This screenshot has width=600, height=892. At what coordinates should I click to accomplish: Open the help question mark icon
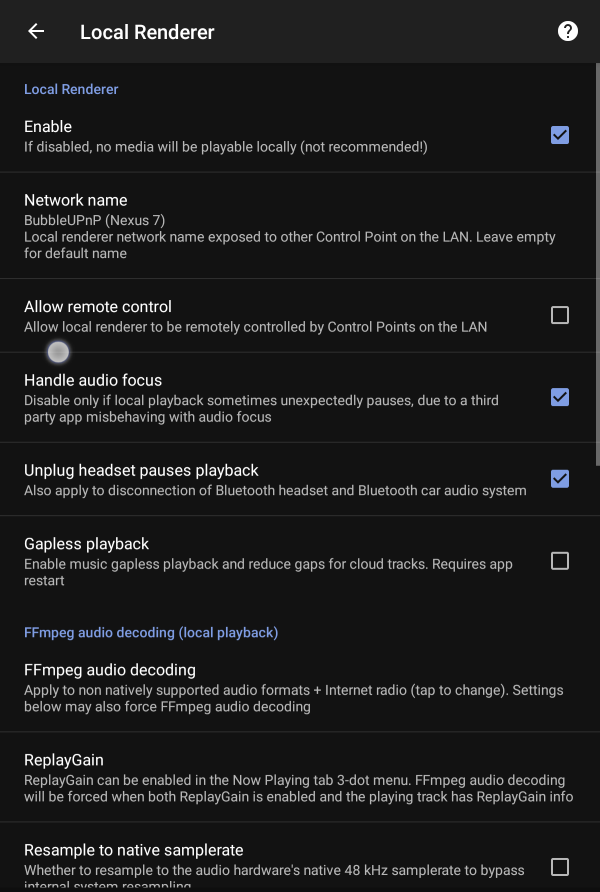point(568,31)
